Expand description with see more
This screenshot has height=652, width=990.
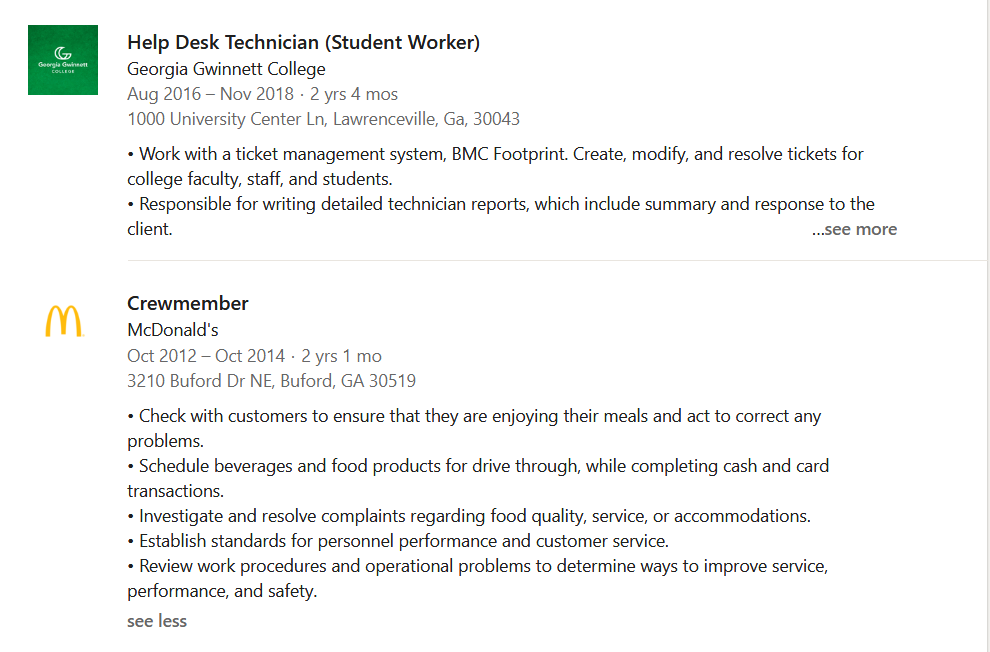(x=854, y=229)
